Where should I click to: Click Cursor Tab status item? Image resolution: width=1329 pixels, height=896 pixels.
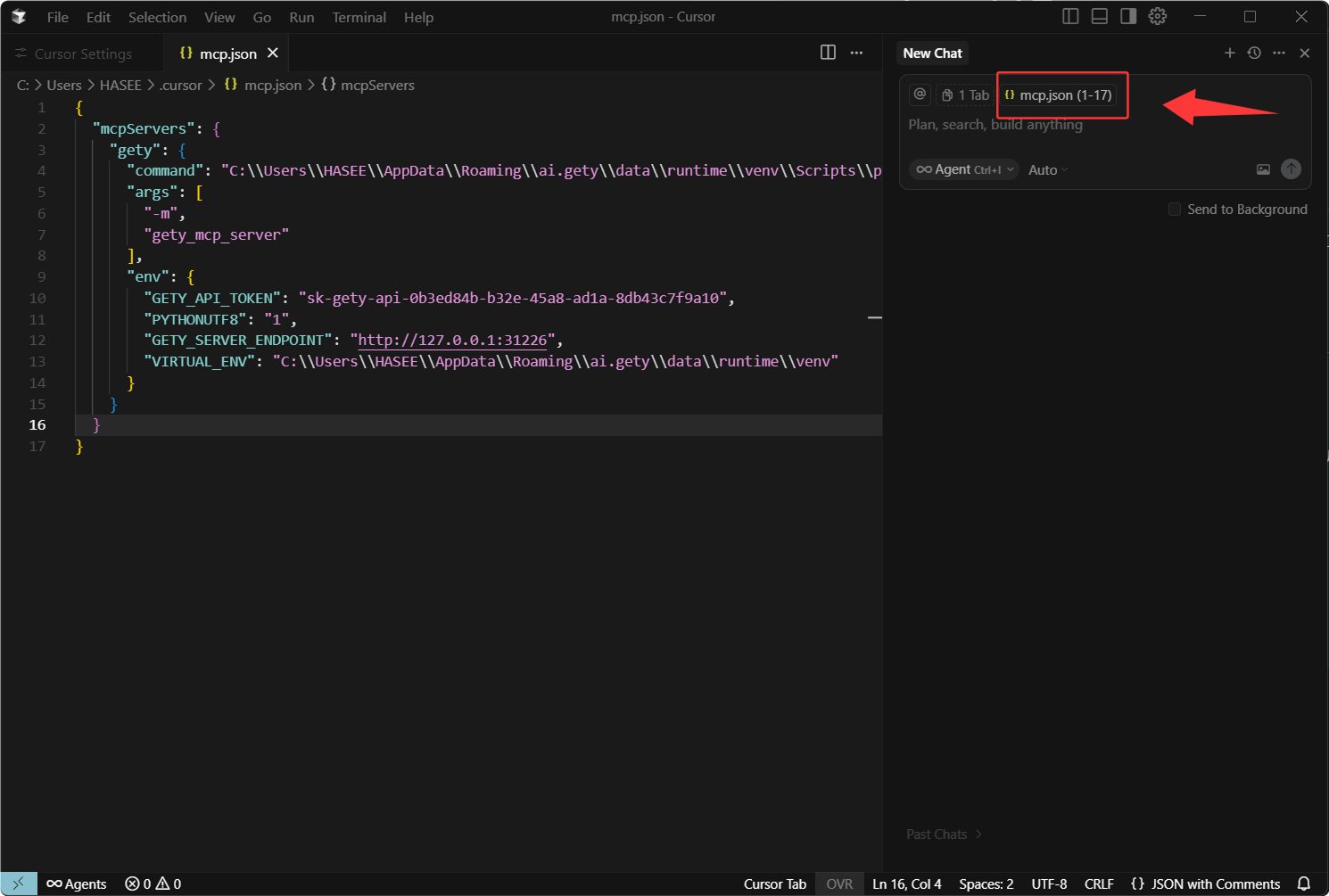(775, 884)
